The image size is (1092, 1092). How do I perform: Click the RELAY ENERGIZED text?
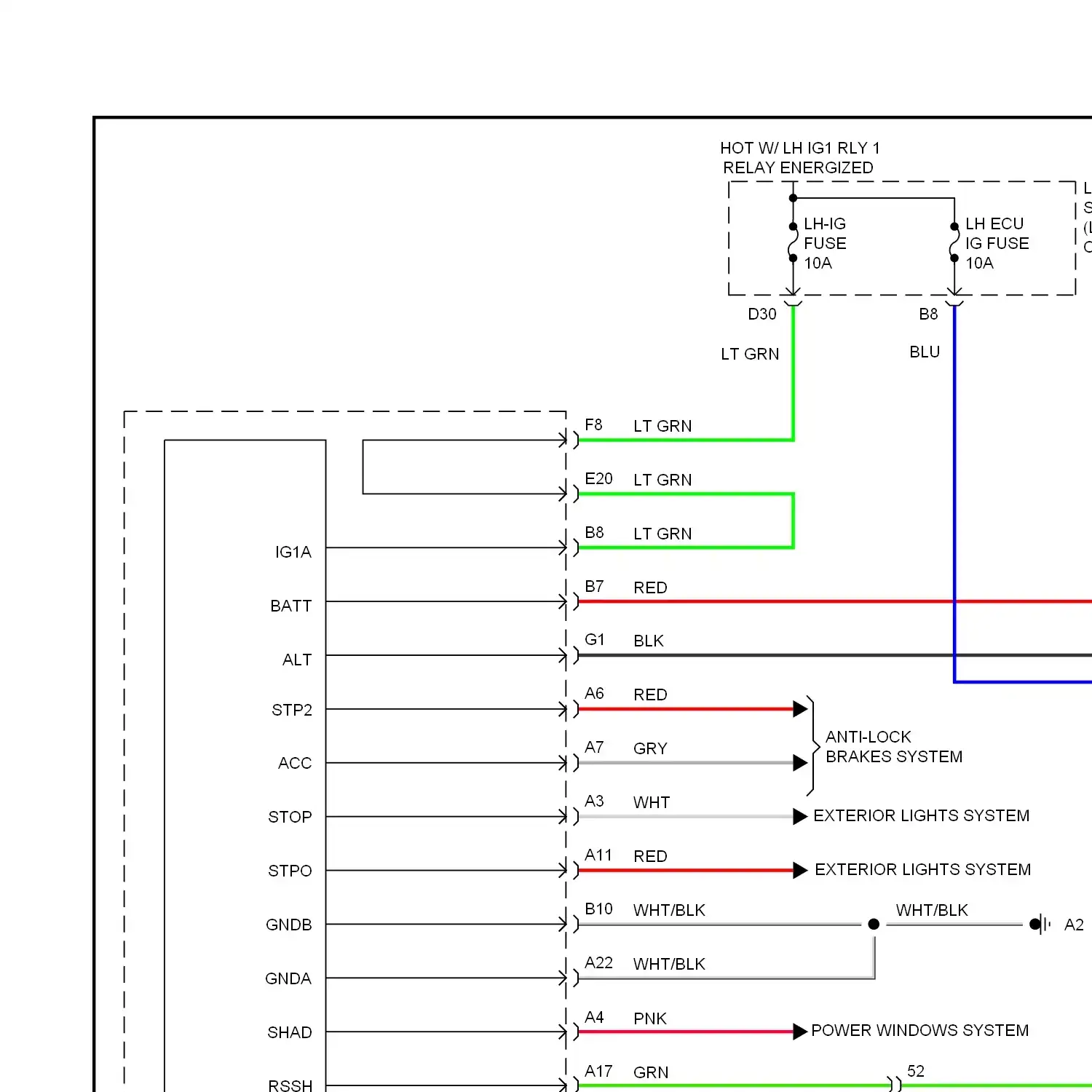798,167
